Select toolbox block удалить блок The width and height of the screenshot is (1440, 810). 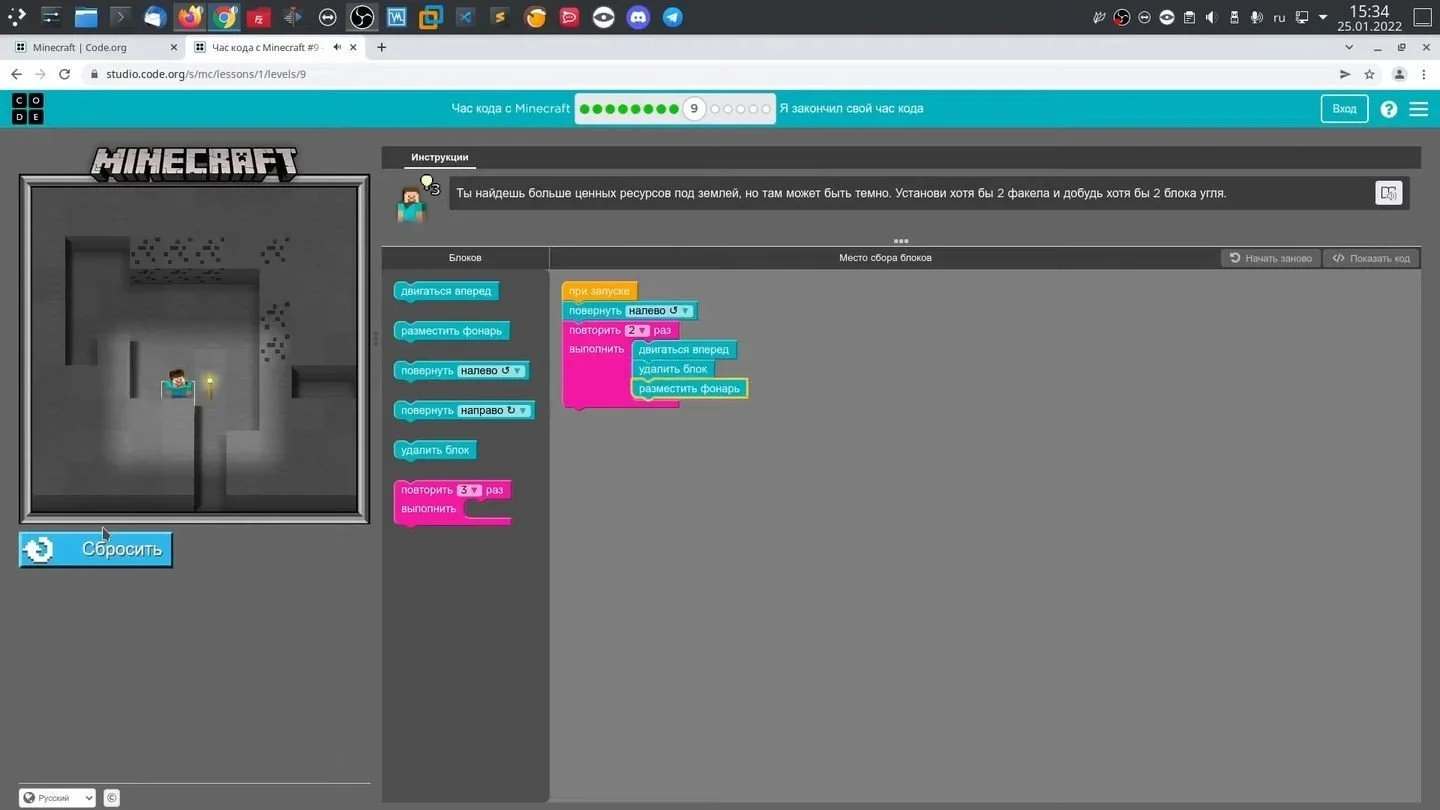pyautogui.click(x=435, y=450)
